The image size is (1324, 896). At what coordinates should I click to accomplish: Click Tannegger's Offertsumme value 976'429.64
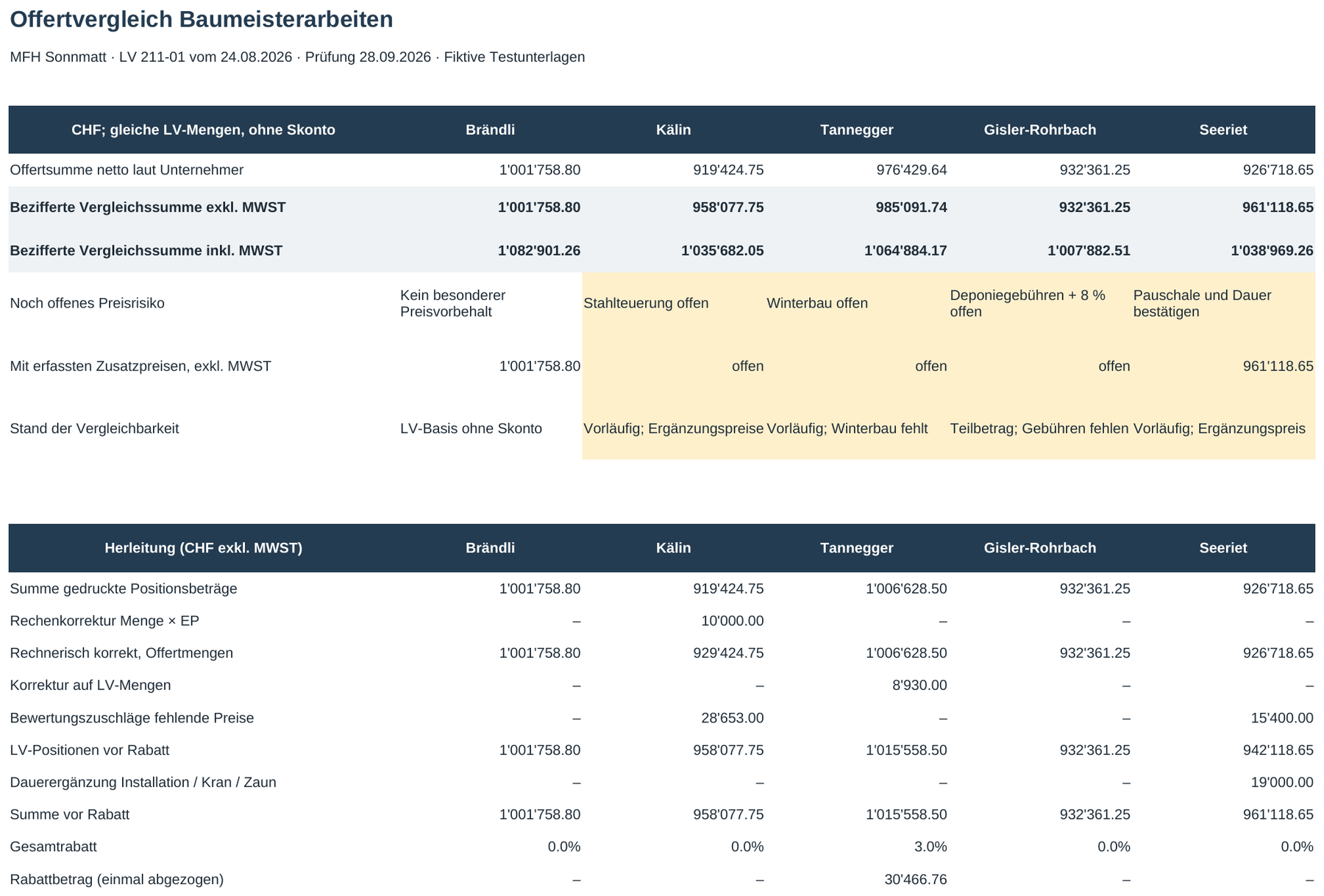[911, 170]
